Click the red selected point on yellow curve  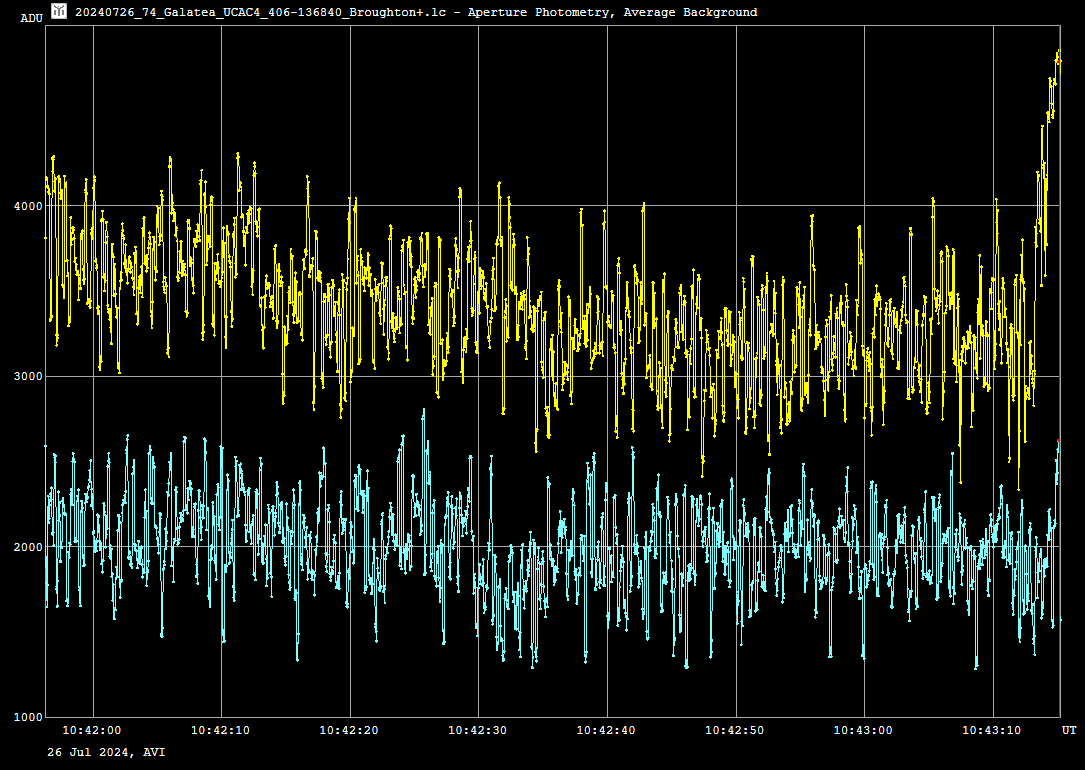1058,62
